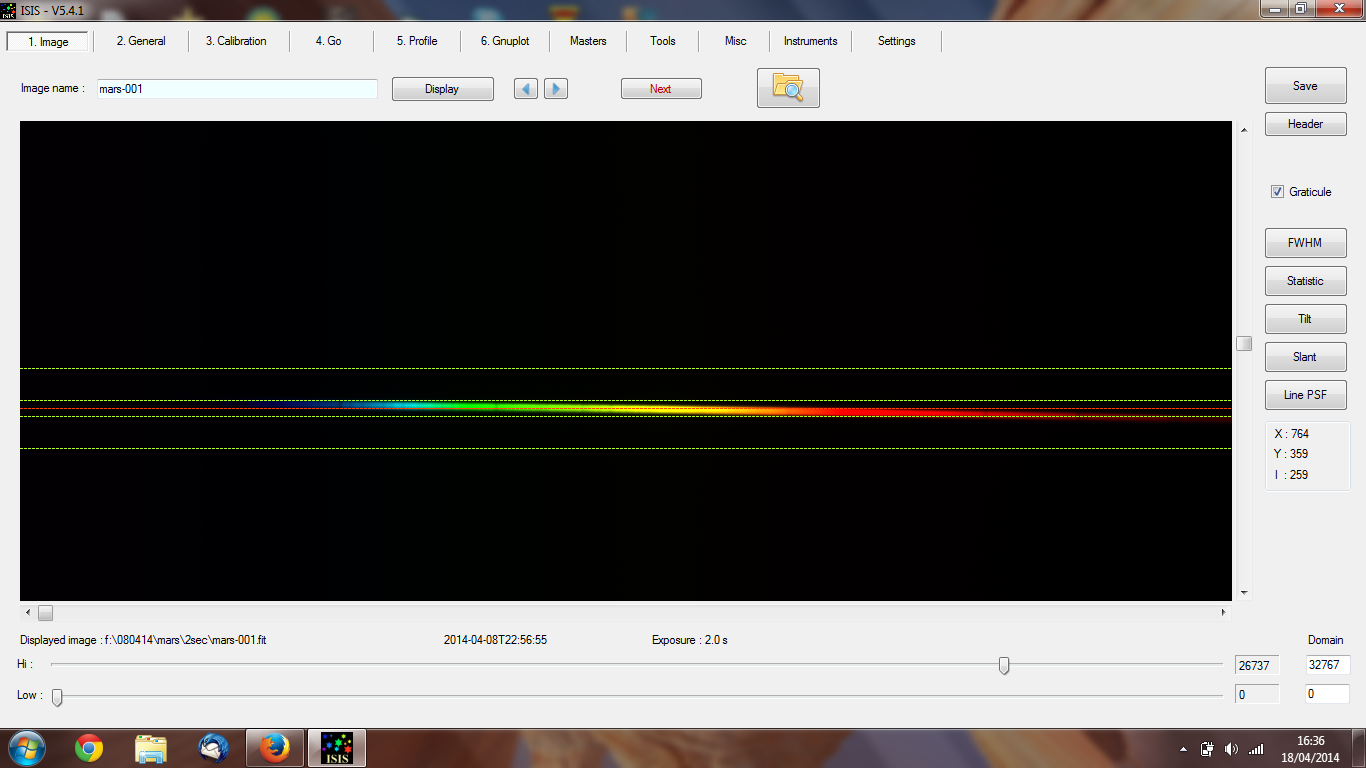Switch to the 3. Calibration tab
This screenshot has height=768, width=1366.
pos(236,41)
